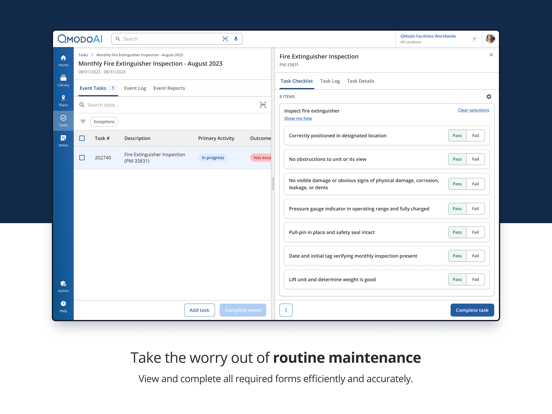Mark Fail for Date and initial tag item
Screen dimensions: 552x414
[475, 256]
